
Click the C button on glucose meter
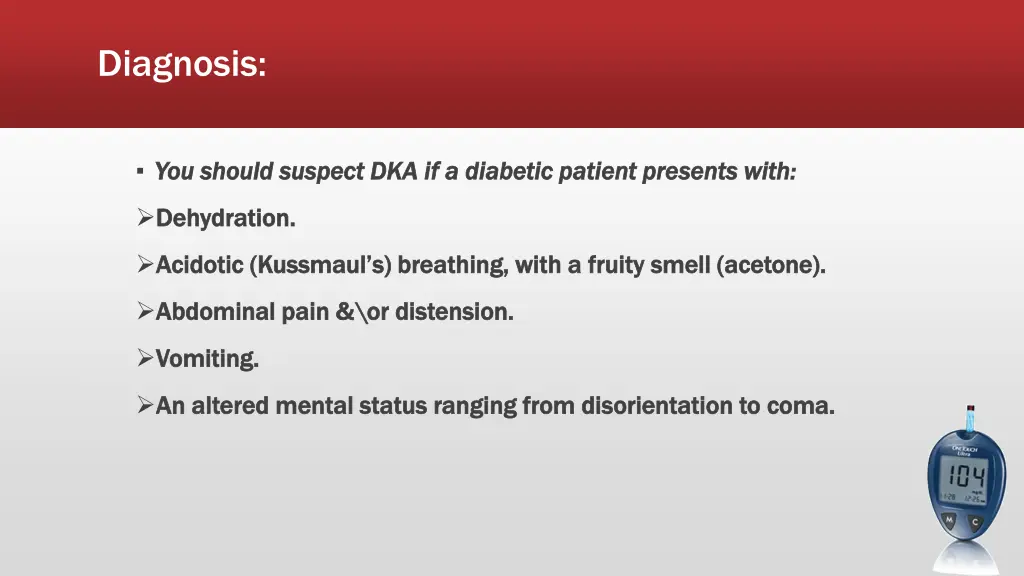coord(974,521)
